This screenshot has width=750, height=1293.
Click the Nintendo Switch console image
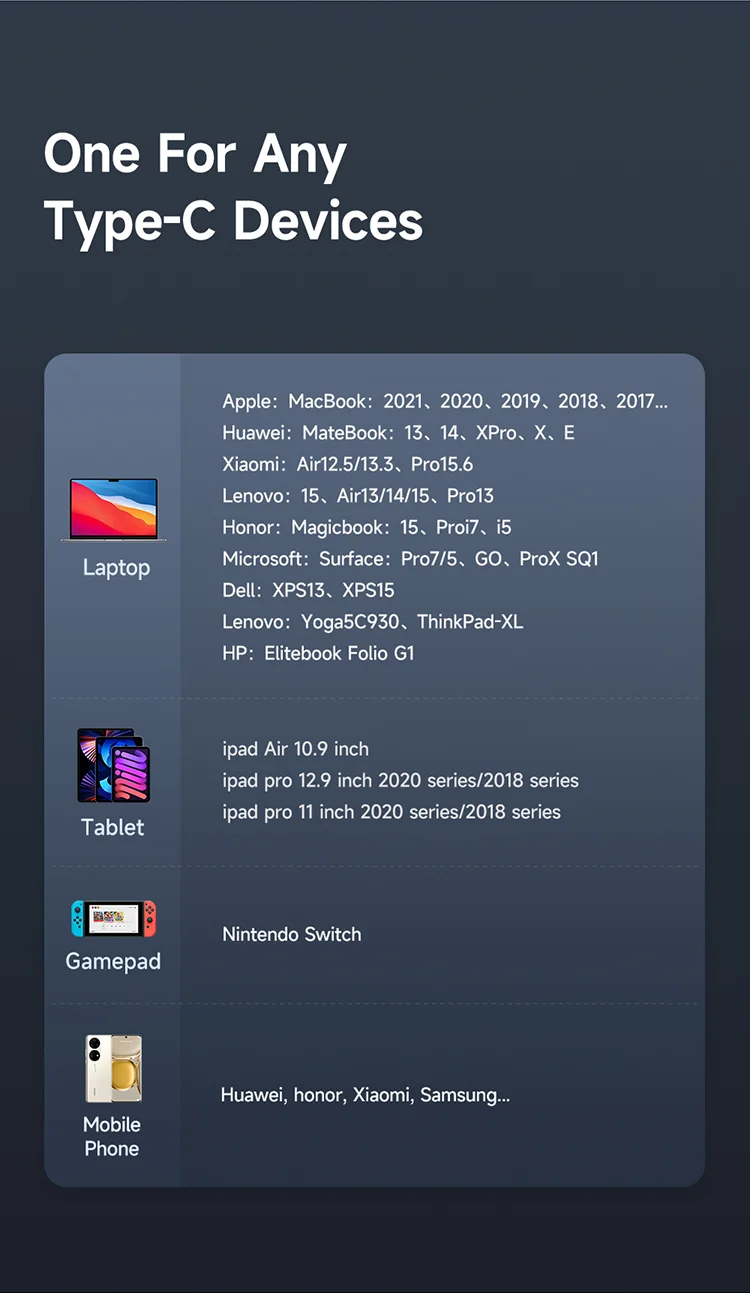click(113, 918)
